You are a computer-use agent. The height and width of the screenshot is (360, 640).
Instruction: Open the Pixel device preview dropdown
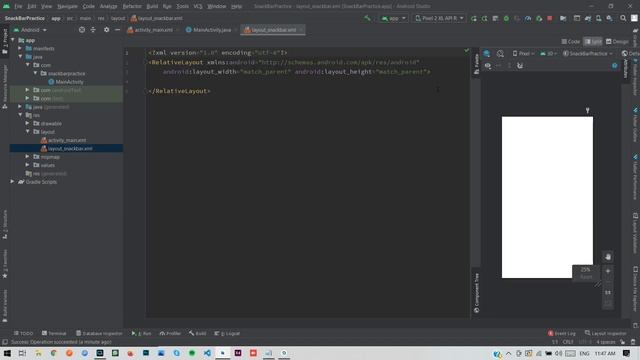tap(524, 53)
